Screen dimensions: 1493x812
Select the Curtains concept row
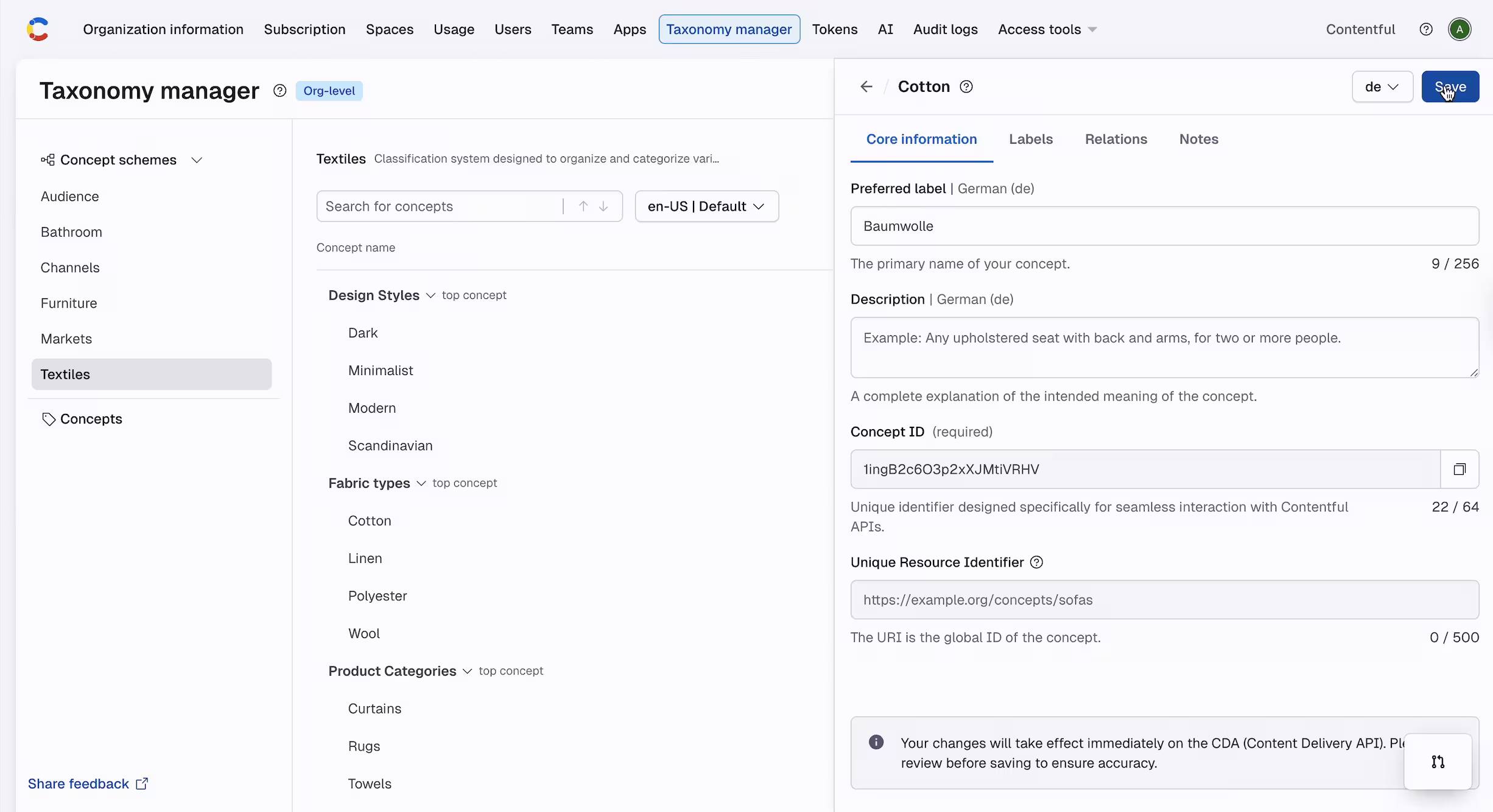pyautogui.click(x=374, y=709)
